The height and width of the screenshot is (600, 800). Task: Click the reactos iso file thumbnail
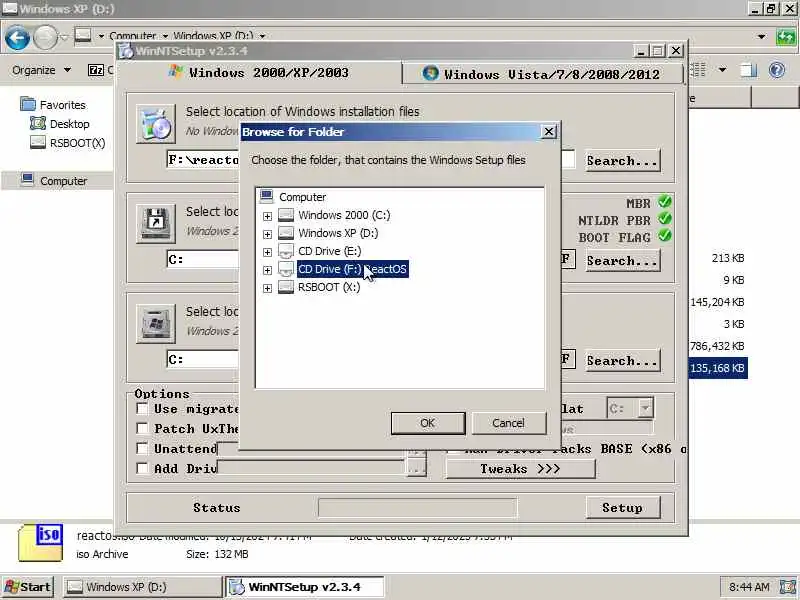pos(41,542)
